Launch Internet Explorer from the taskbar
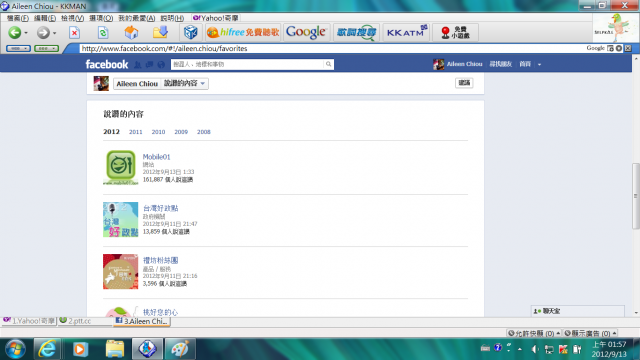 pyautogui.click(x=47, y=349)
